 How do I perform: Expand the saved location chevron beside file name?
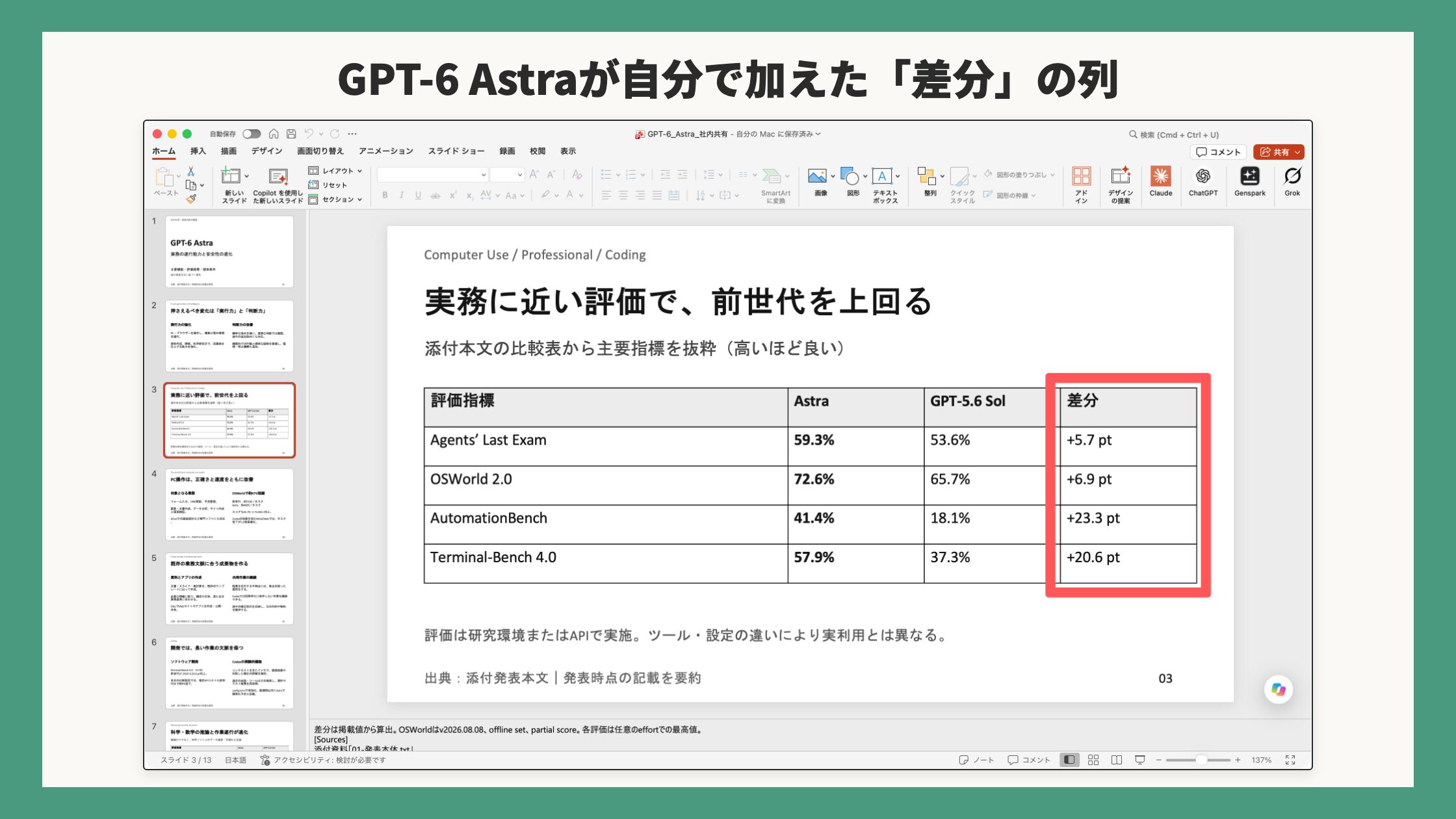pos(818,134)
